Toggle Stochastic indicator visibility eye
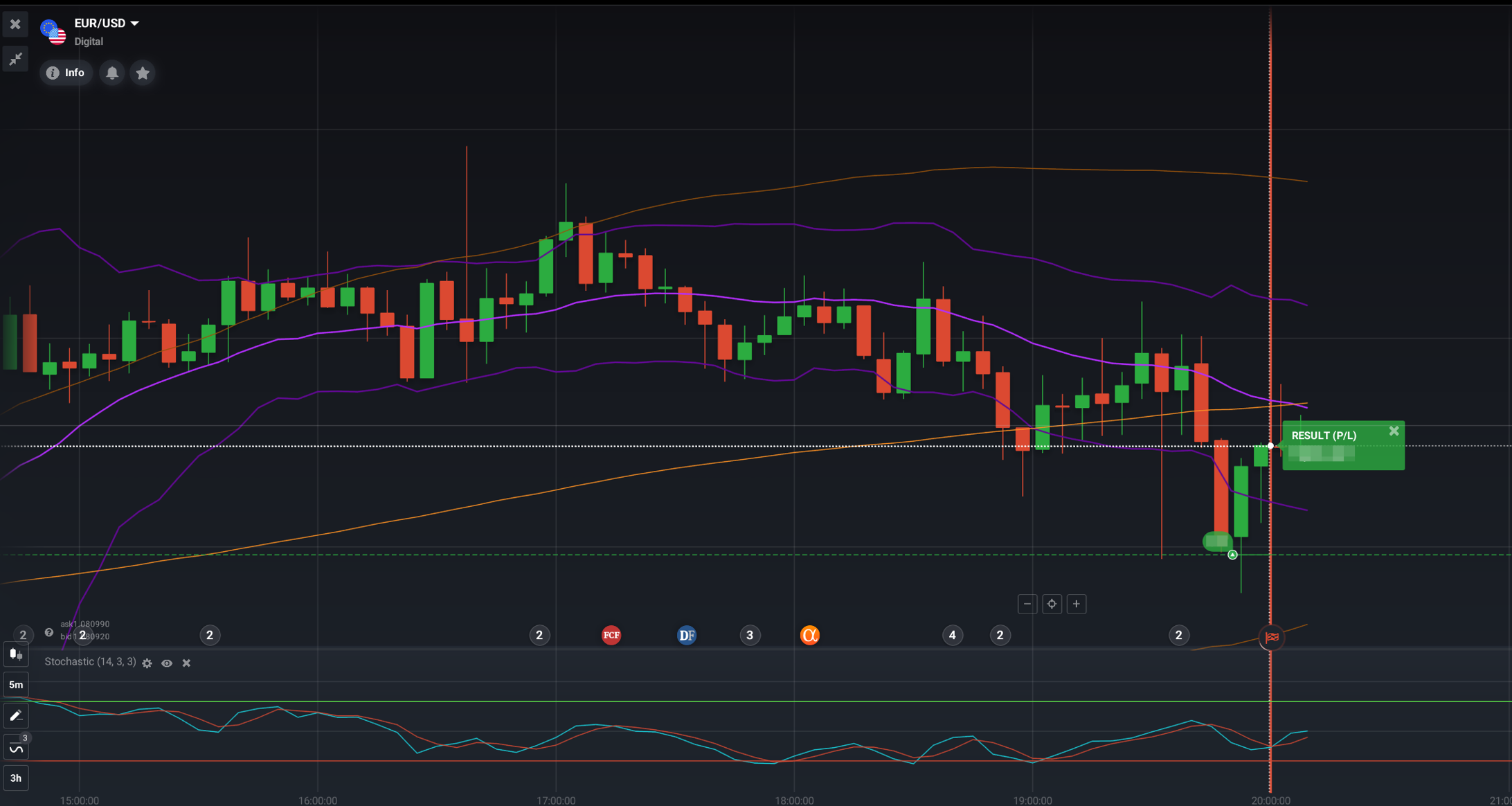The height and width of the screenshot is (806, 1512). (x=167, y=663)
